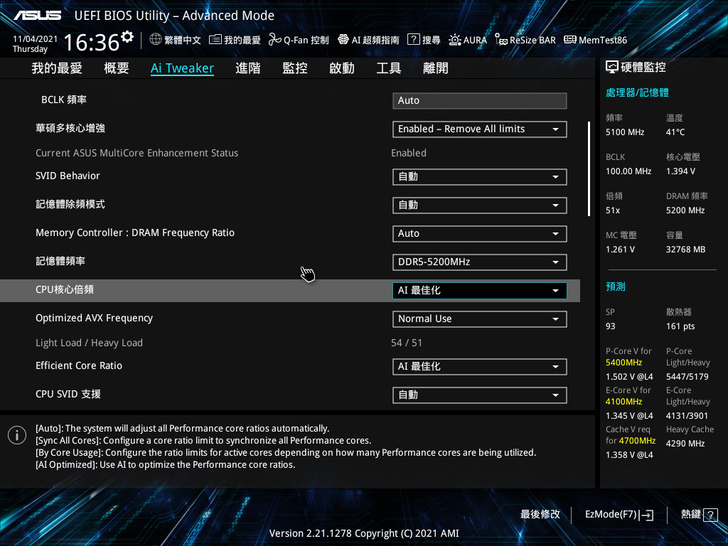Open AI overclocking guide icon
The height and width of the screenshot is (546, 728).
coord(343,39)
